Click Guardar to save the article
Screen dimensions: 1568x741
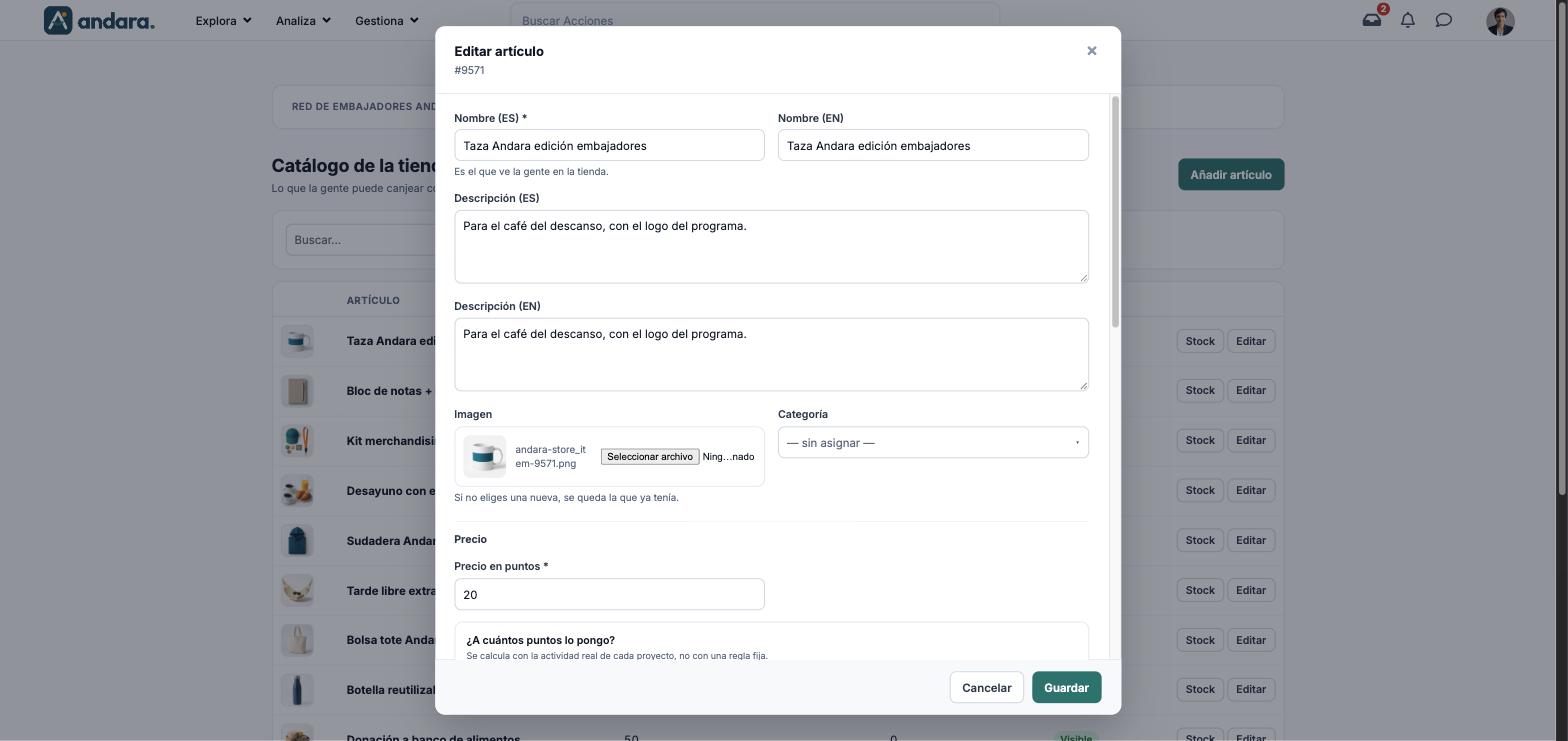pos(1066,688)
